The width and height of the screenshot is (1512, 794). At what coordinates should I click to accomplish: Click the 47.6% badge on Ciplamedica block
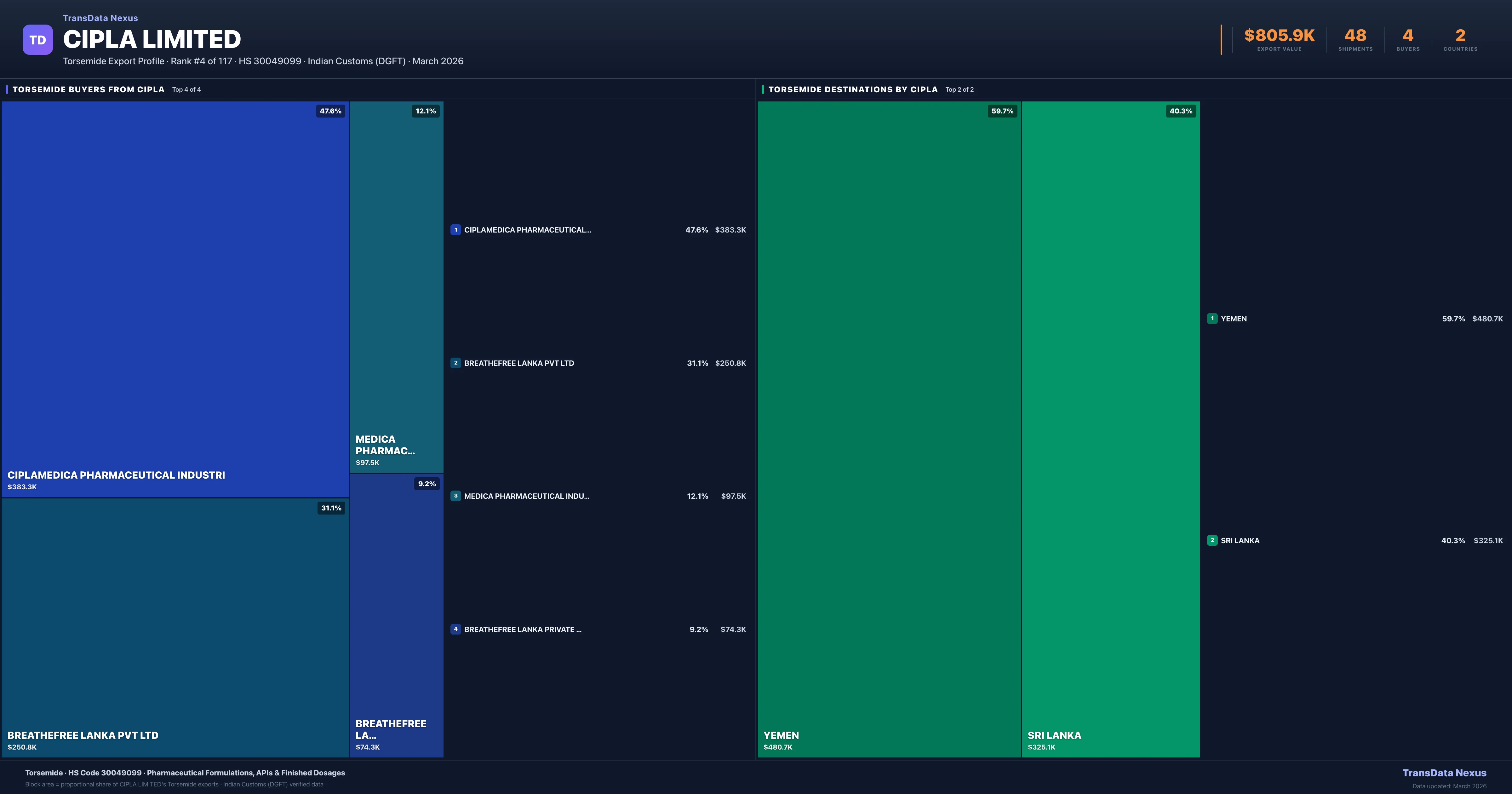coord(330,111)
